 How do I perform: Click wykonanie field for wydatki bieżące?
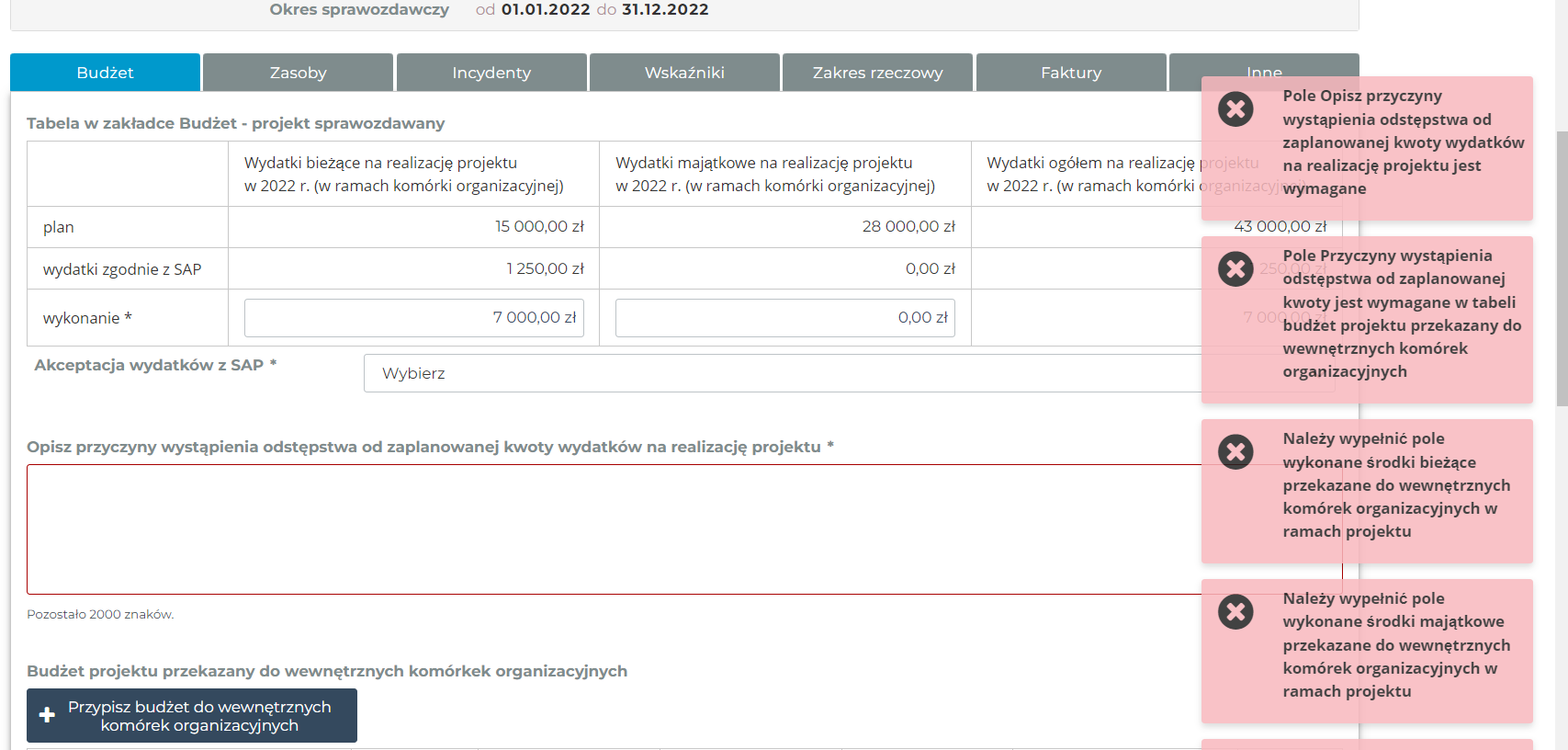click(x=413, y=318)
